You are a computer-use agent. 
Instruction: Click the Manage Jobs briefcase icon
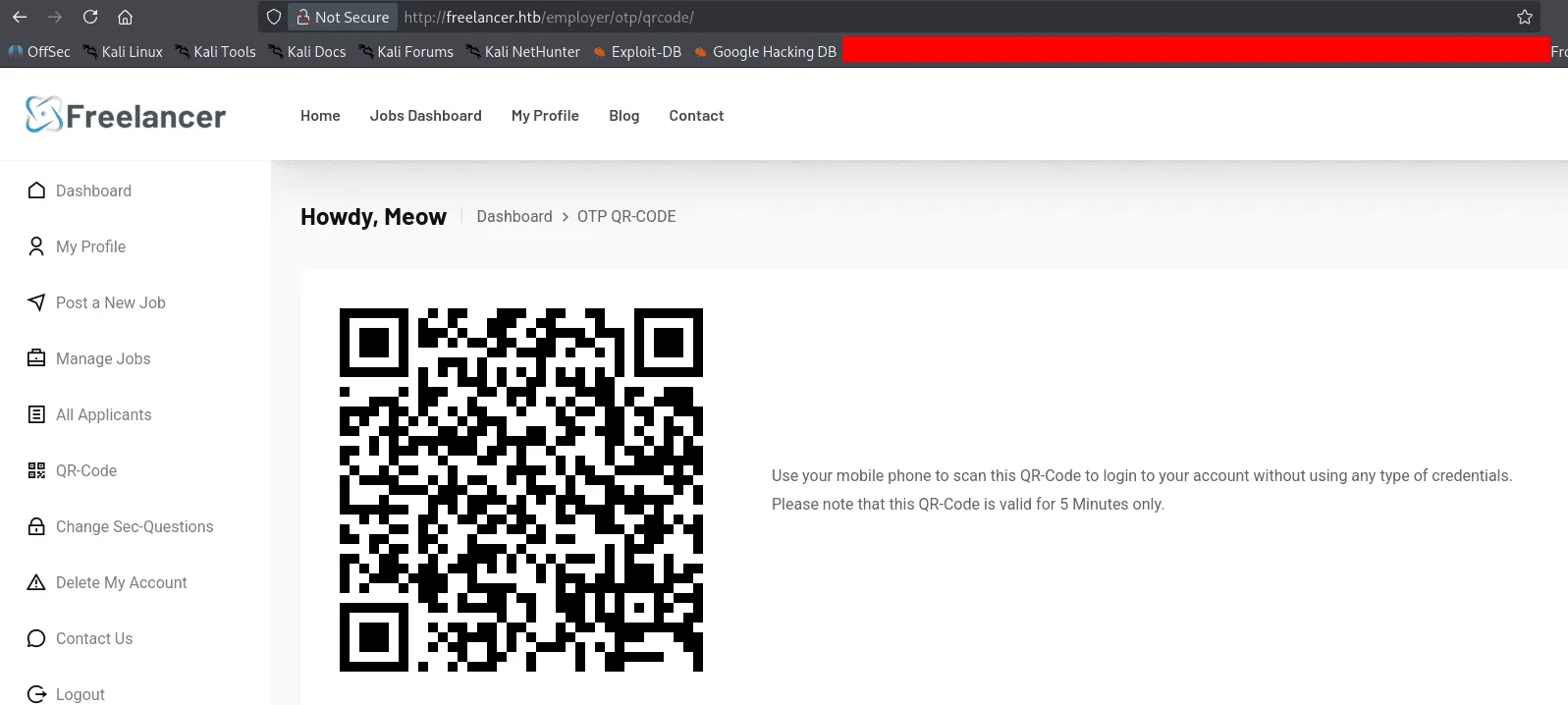point(36,358)
